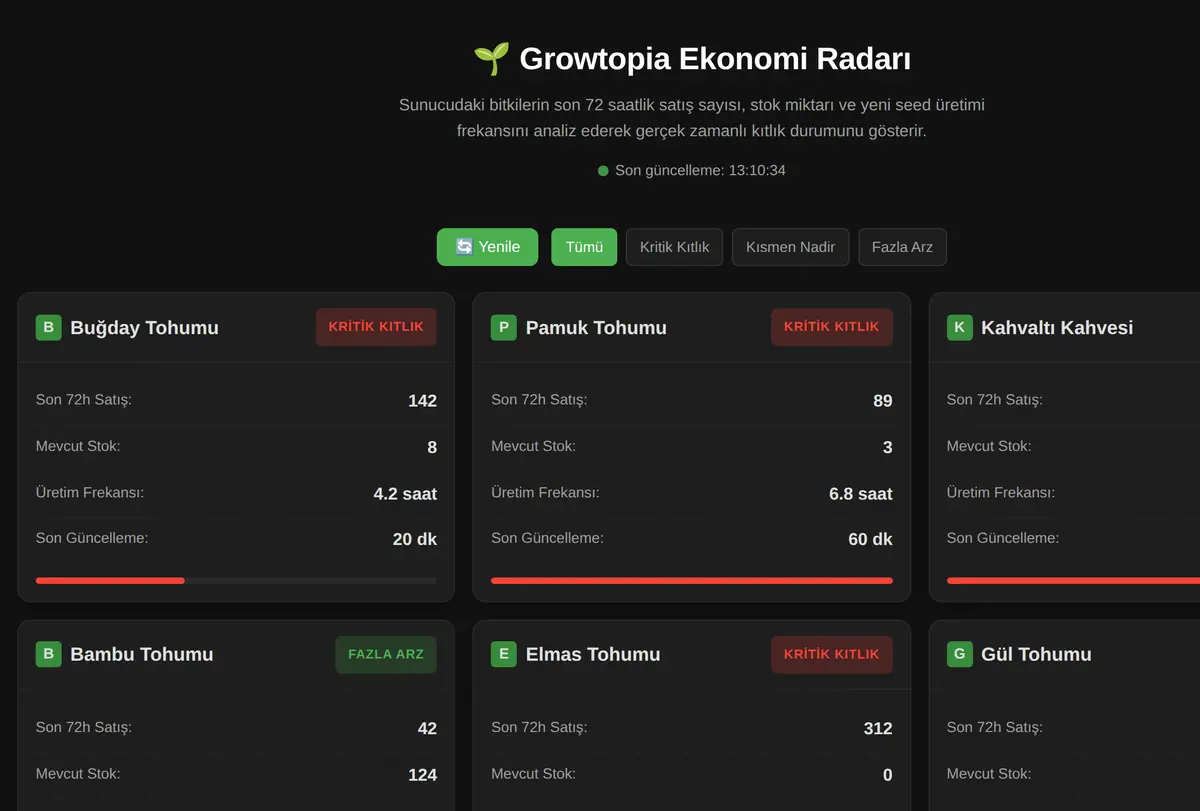Screen dimensions: 1200x811
Task: Click Bambu Tohumu's Fazla Arz badge
Action: [386, 654]
